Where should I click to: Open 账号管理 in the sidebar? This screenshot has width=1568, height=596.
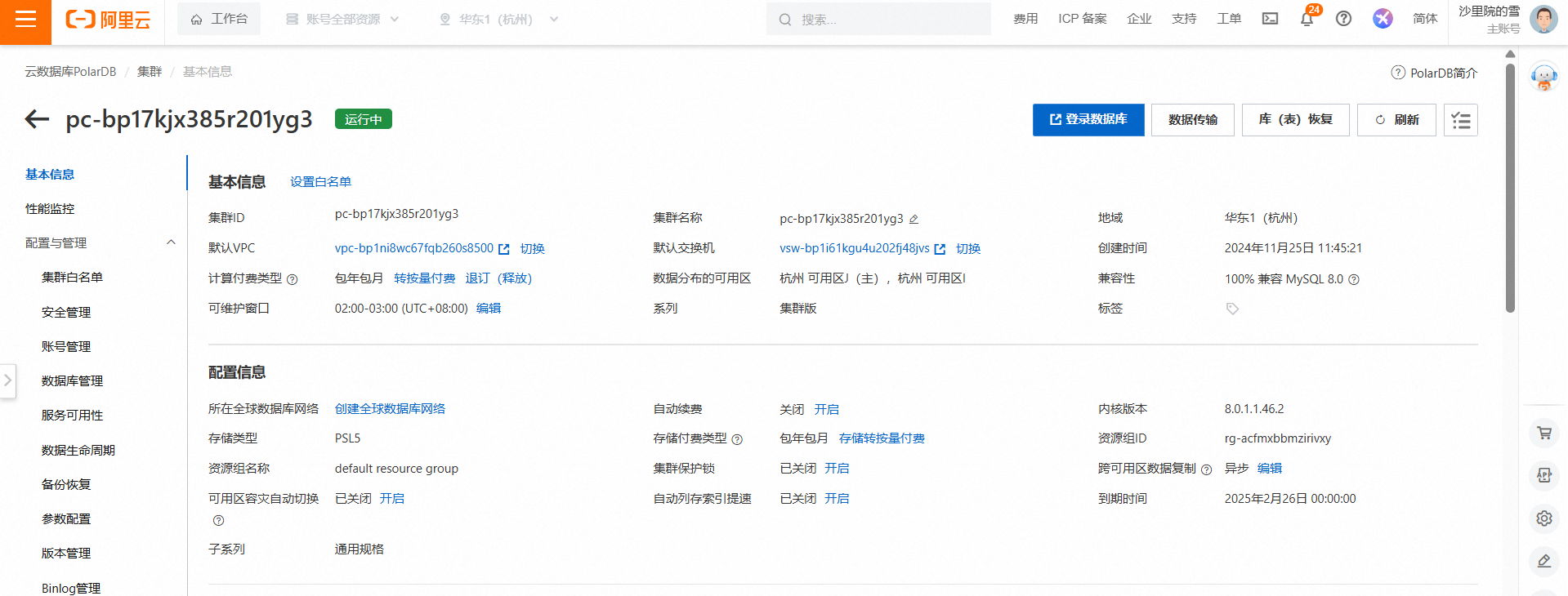tap(66, 346)
